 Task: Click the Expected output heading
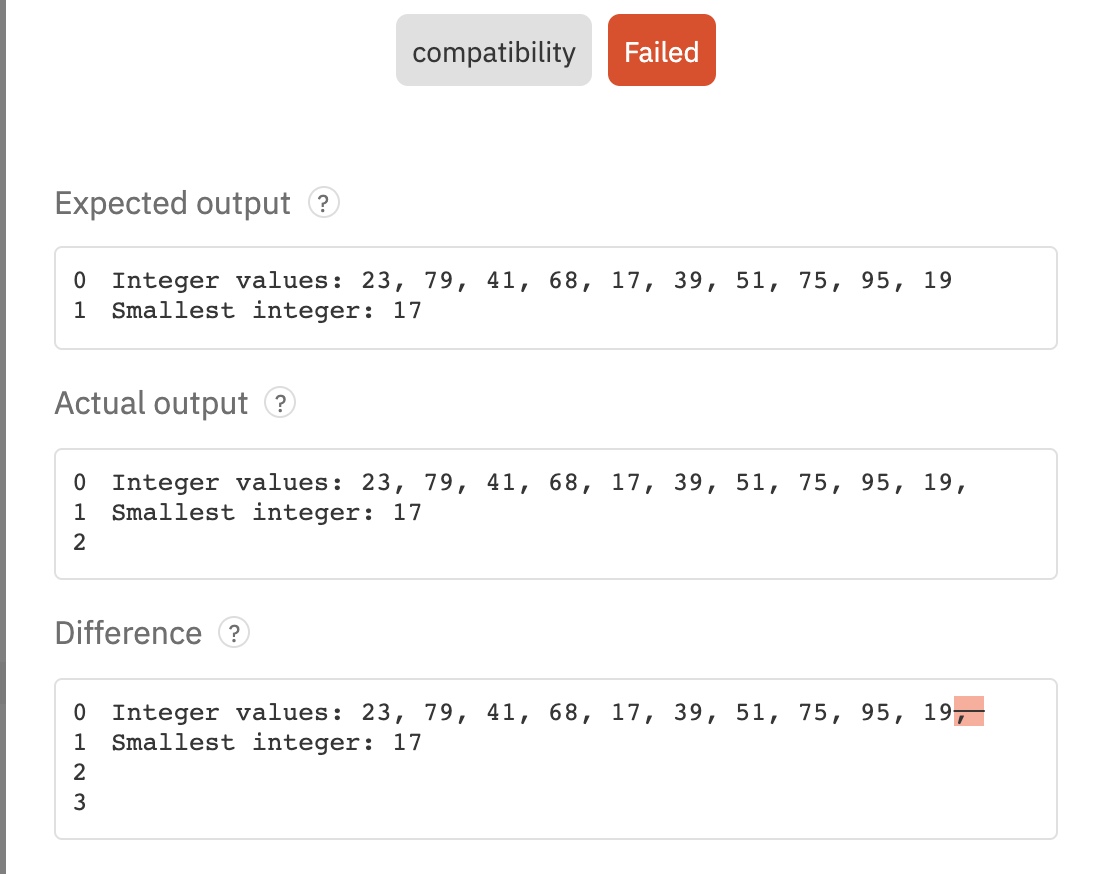pos(171,203)
